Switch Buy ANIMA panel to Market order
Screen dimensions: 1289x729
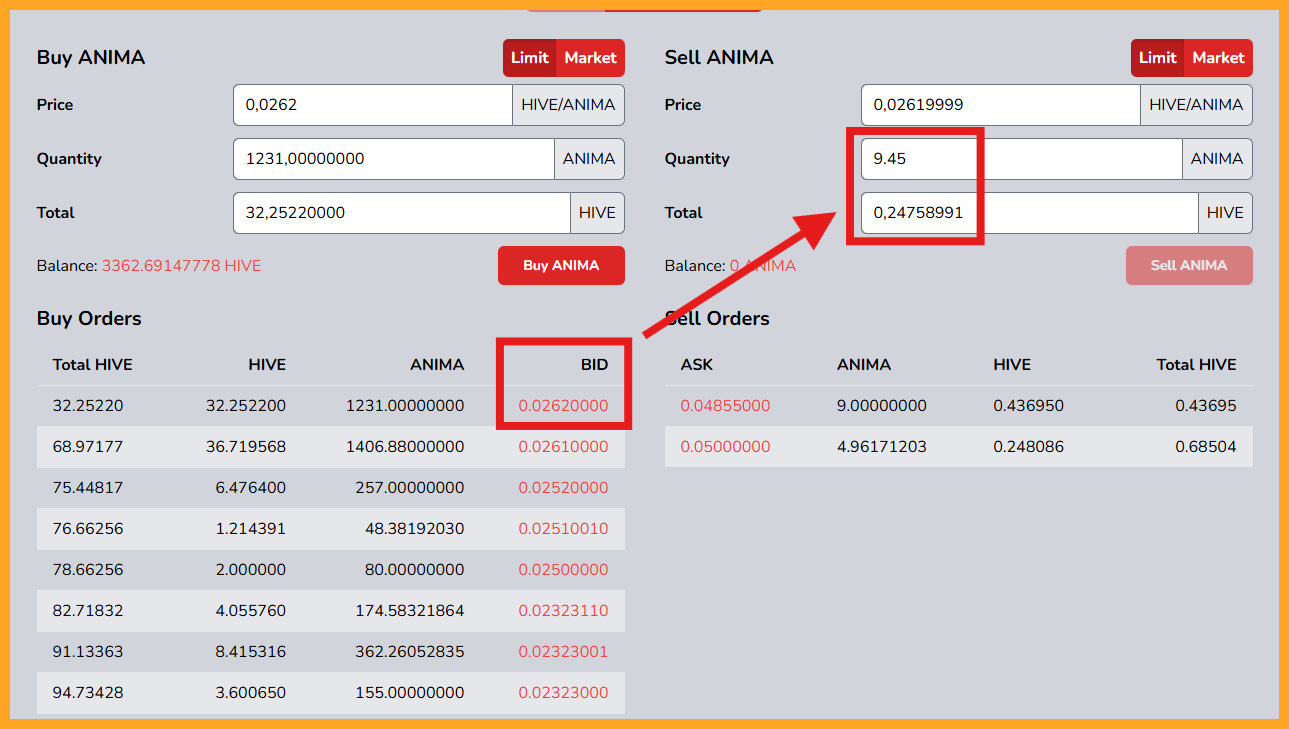coord(590,58)
